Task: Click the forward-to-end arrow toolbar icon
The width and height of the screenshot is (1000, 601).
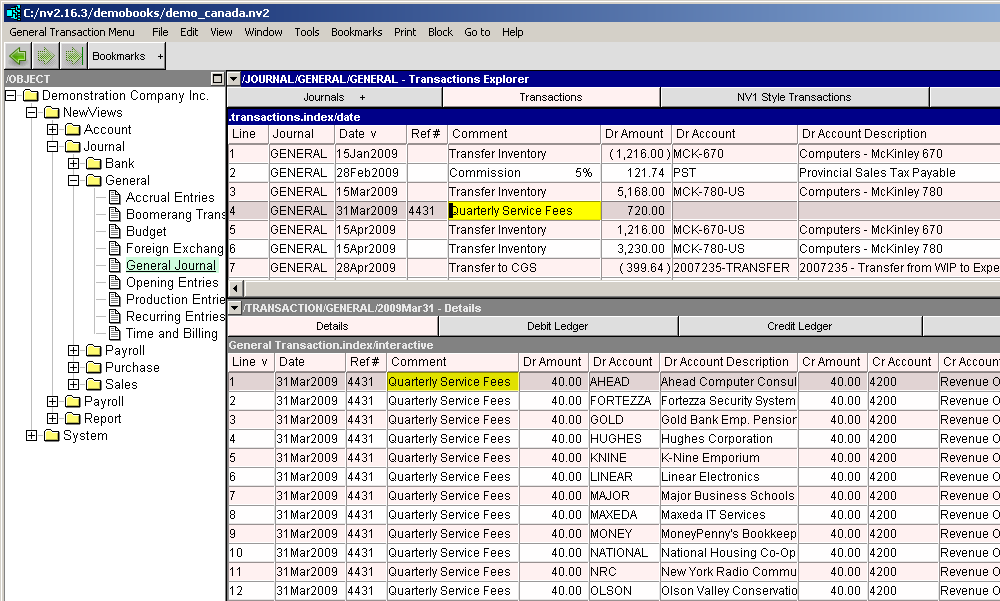Action: [x=72, y=56]
